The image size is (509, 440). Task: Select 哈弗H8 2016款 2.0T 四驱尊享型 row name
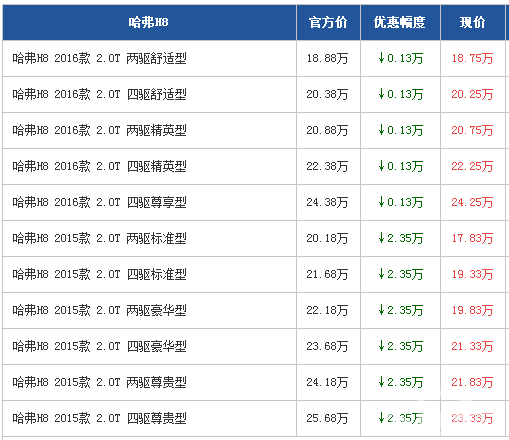click(x=100, y=202)
